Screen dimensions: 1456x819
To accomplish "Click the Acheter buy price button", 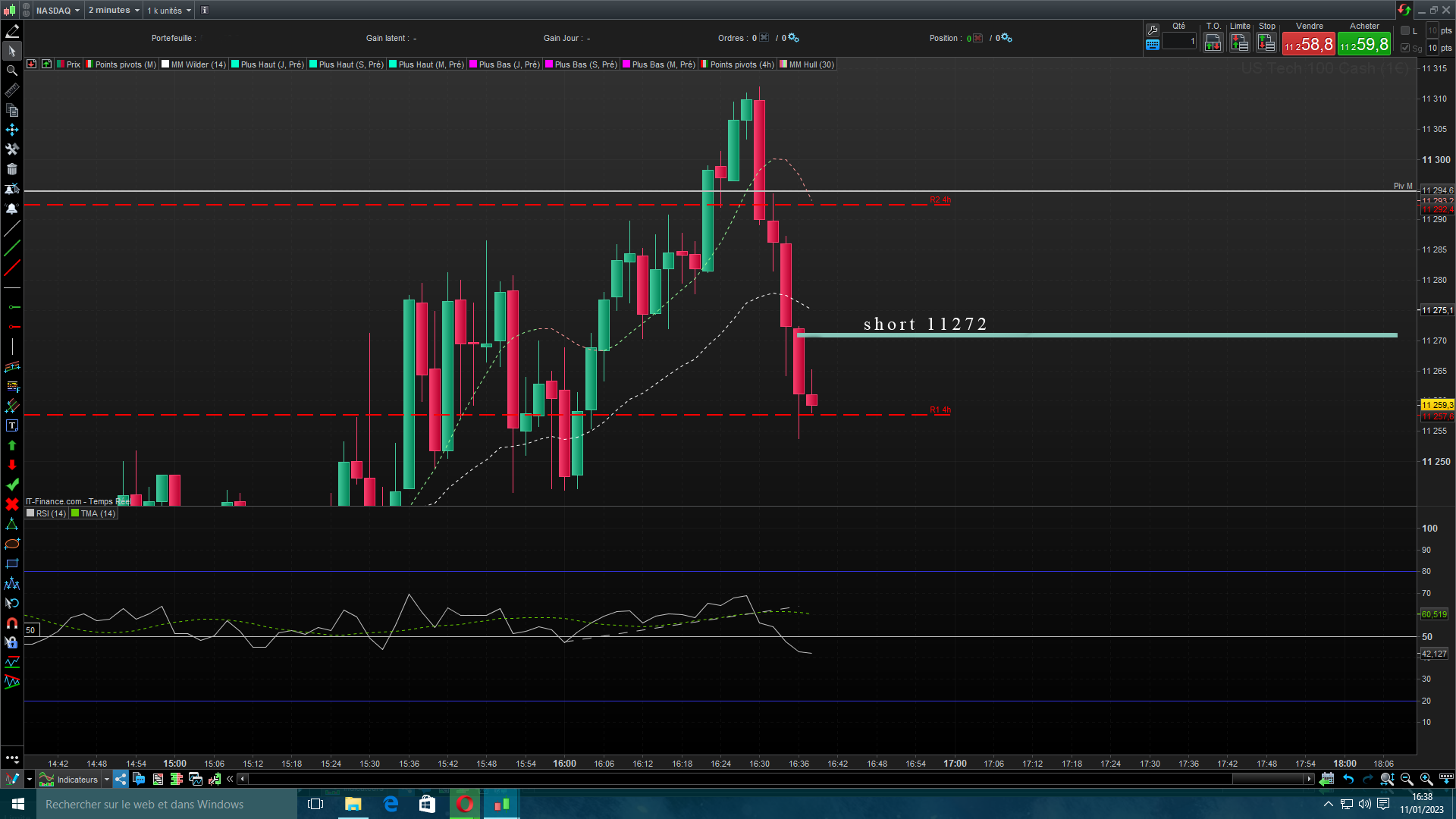I will (x=1363, y=44).
